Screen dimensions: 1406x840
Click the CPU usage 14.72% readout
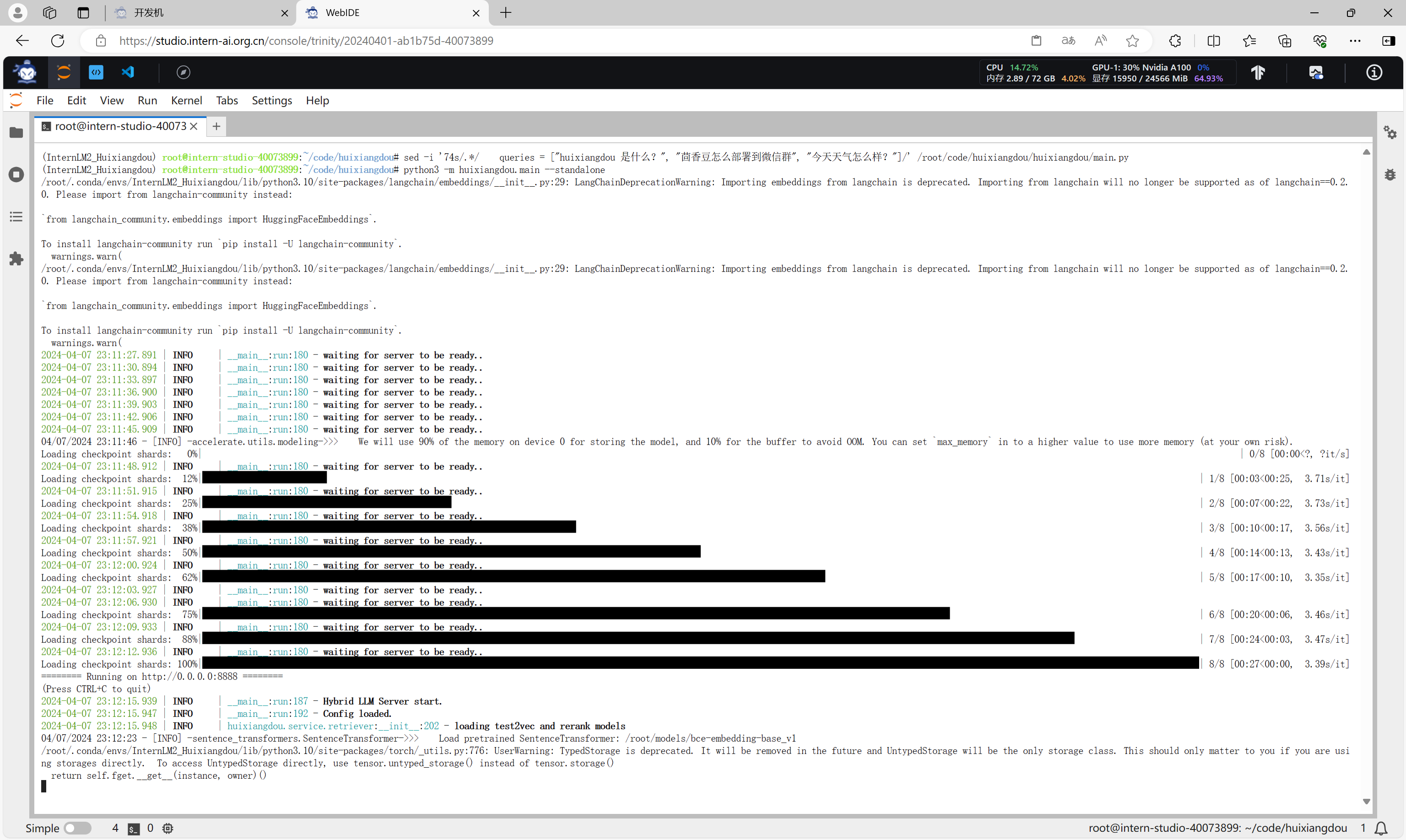(x=1012, y=67)
